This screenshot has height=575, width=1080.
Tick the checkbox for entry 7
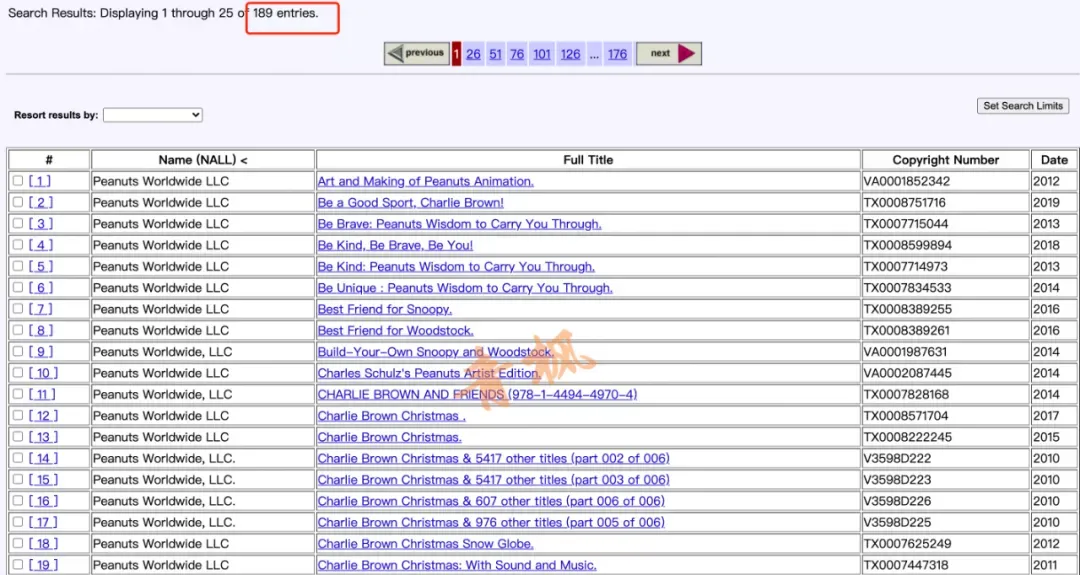coord(18,309)
